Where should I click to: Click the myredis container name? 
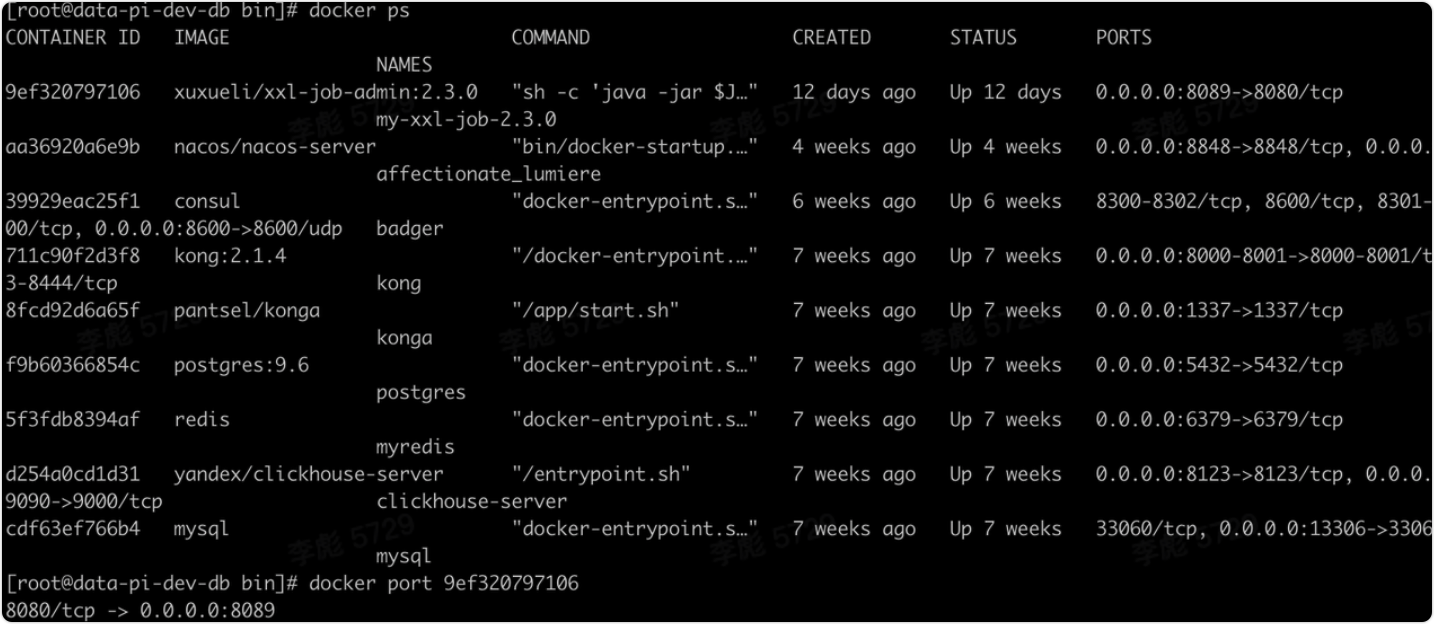pyautogui.click(x=415, y=446)
